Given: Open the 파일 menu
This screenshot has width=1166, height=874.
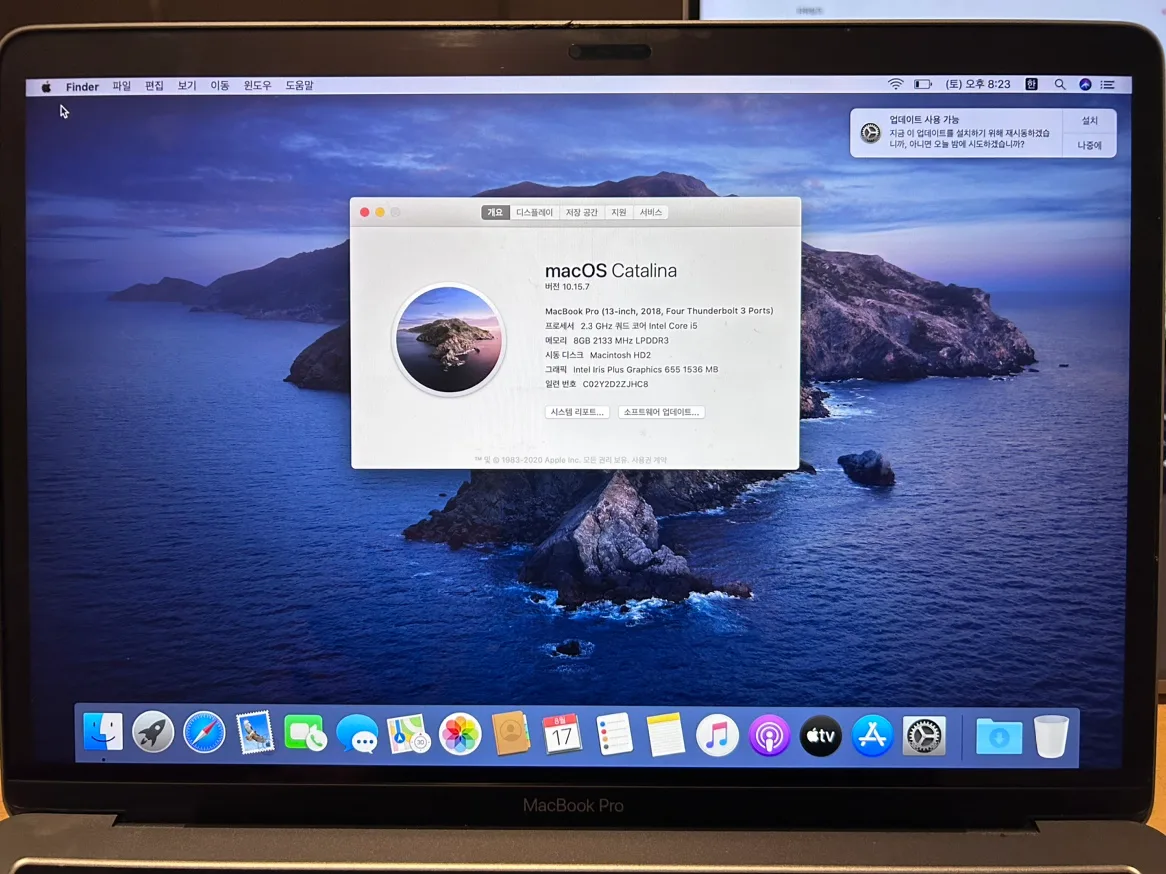Looking at the screenshot, I should pyautogui.click(x=121, y=86).
